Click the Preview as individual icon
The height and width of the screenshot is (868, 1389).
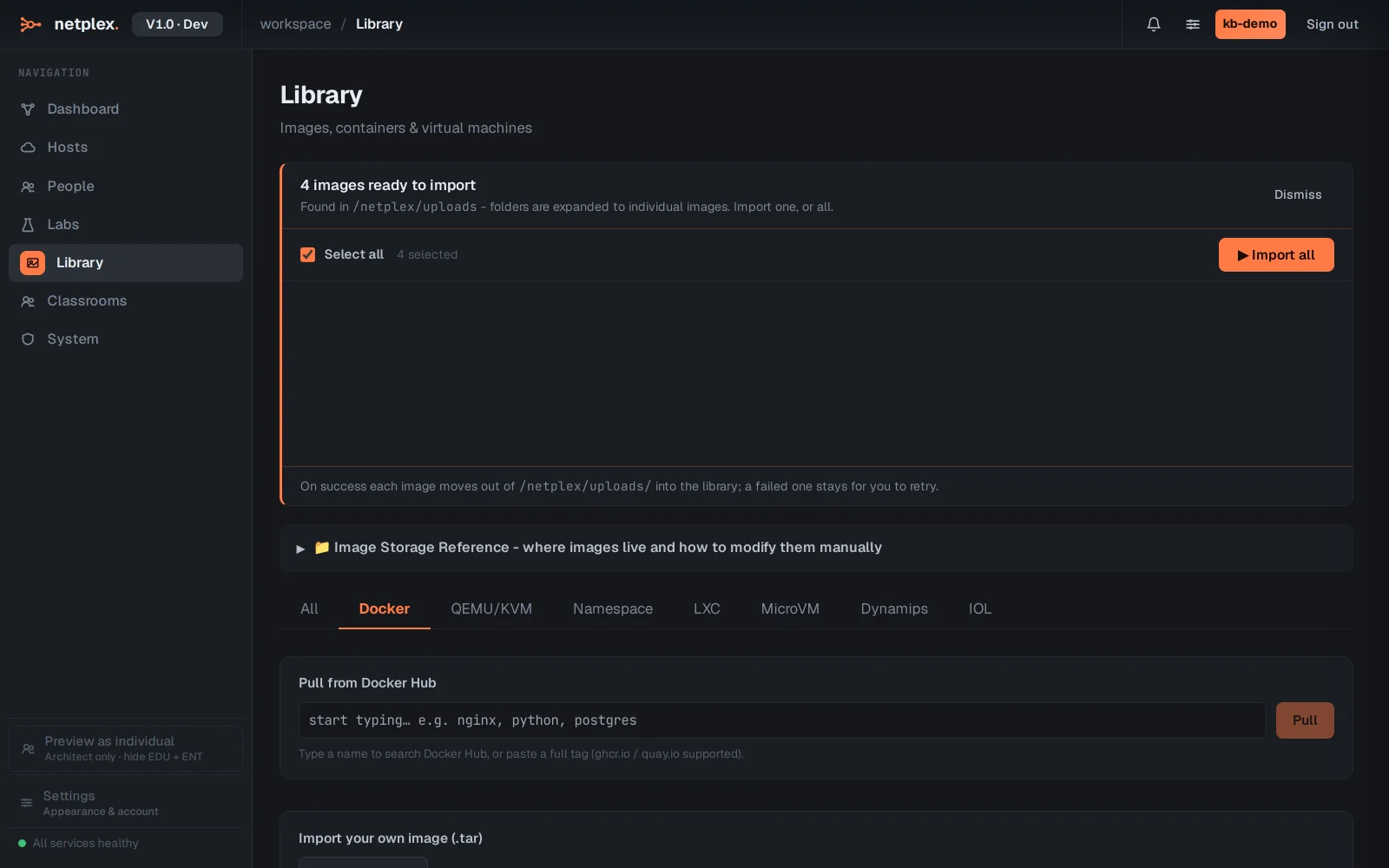28,748
